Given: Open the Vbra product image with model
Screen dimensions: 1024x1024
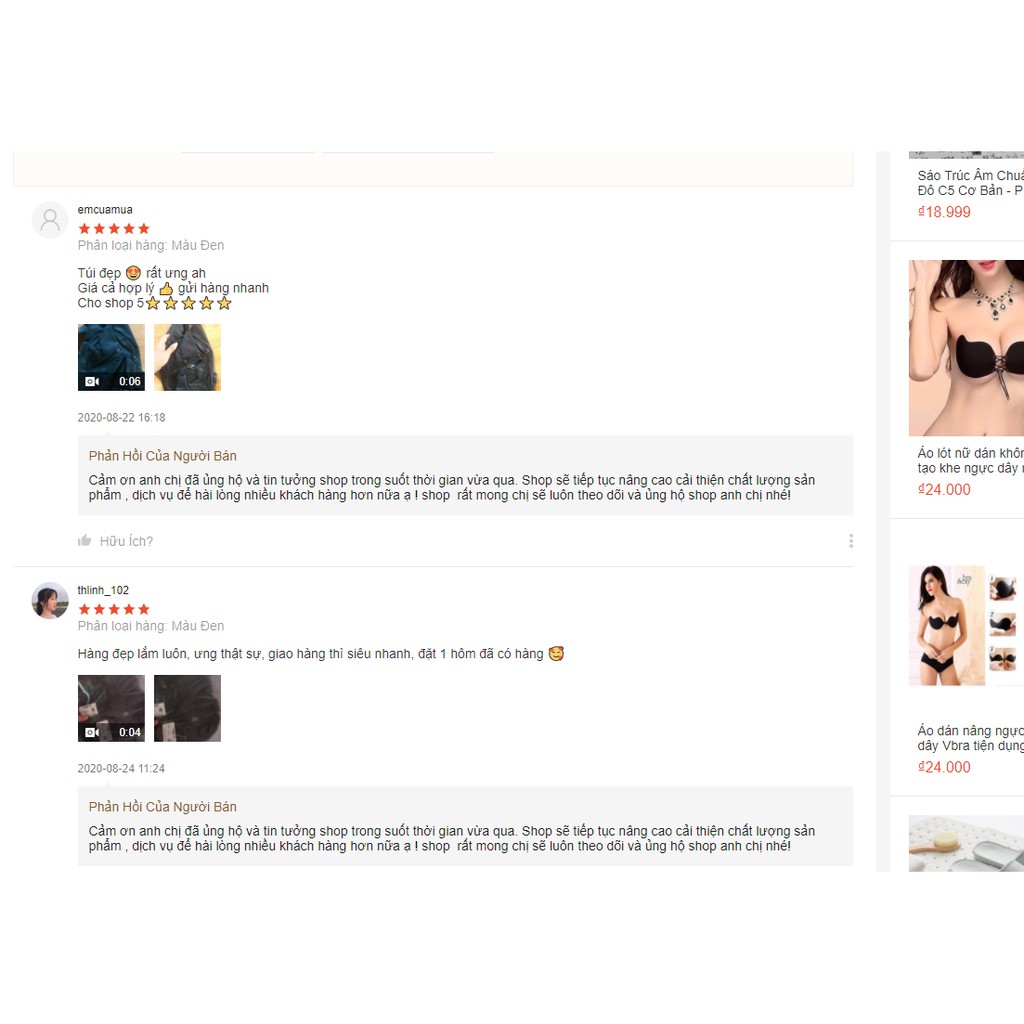Looking at the screenshot, I should tap(967, 625).
